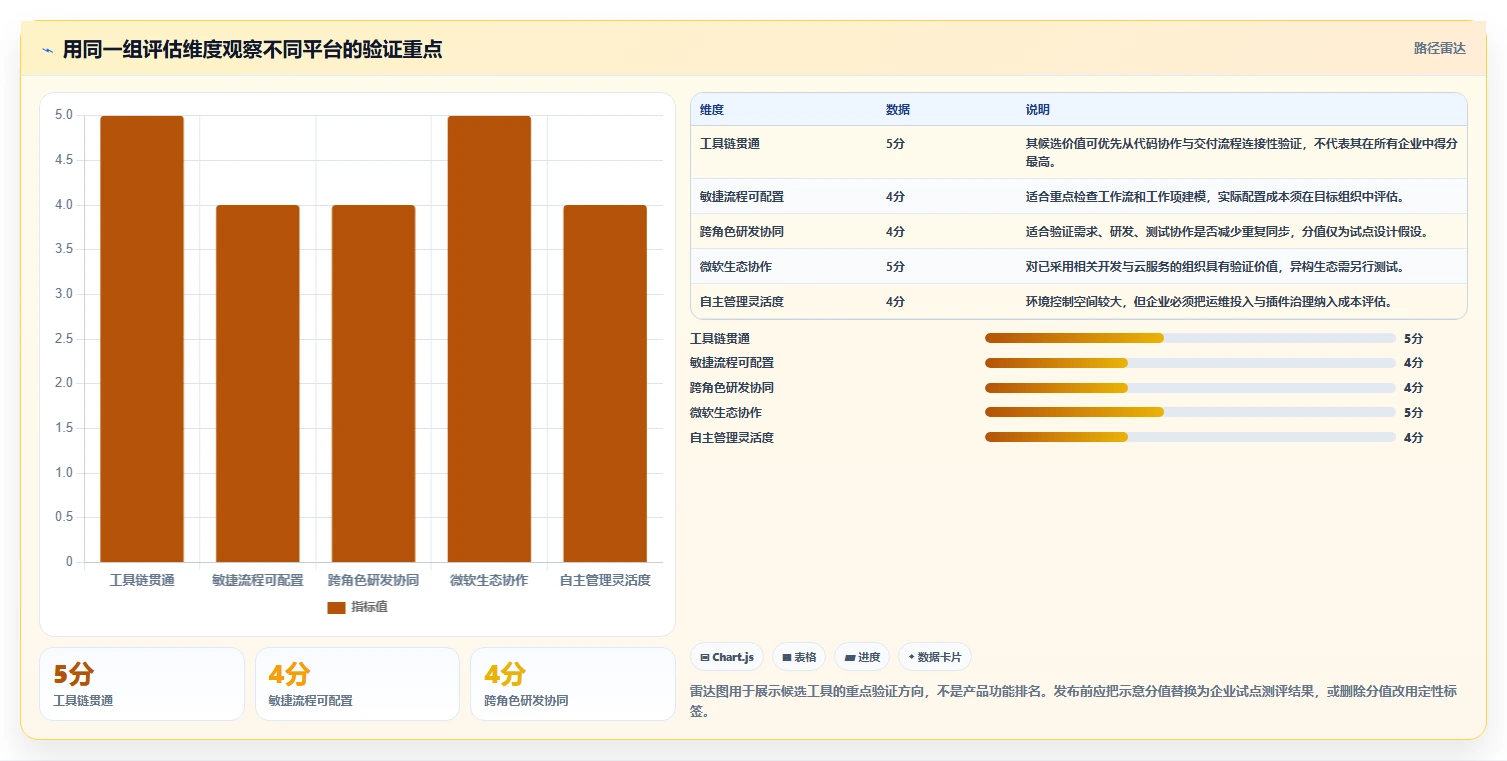1507x761 pixels.
Task: Open the Chart.js tag chip
Action: pyautogui.click(x=727, y=657)
